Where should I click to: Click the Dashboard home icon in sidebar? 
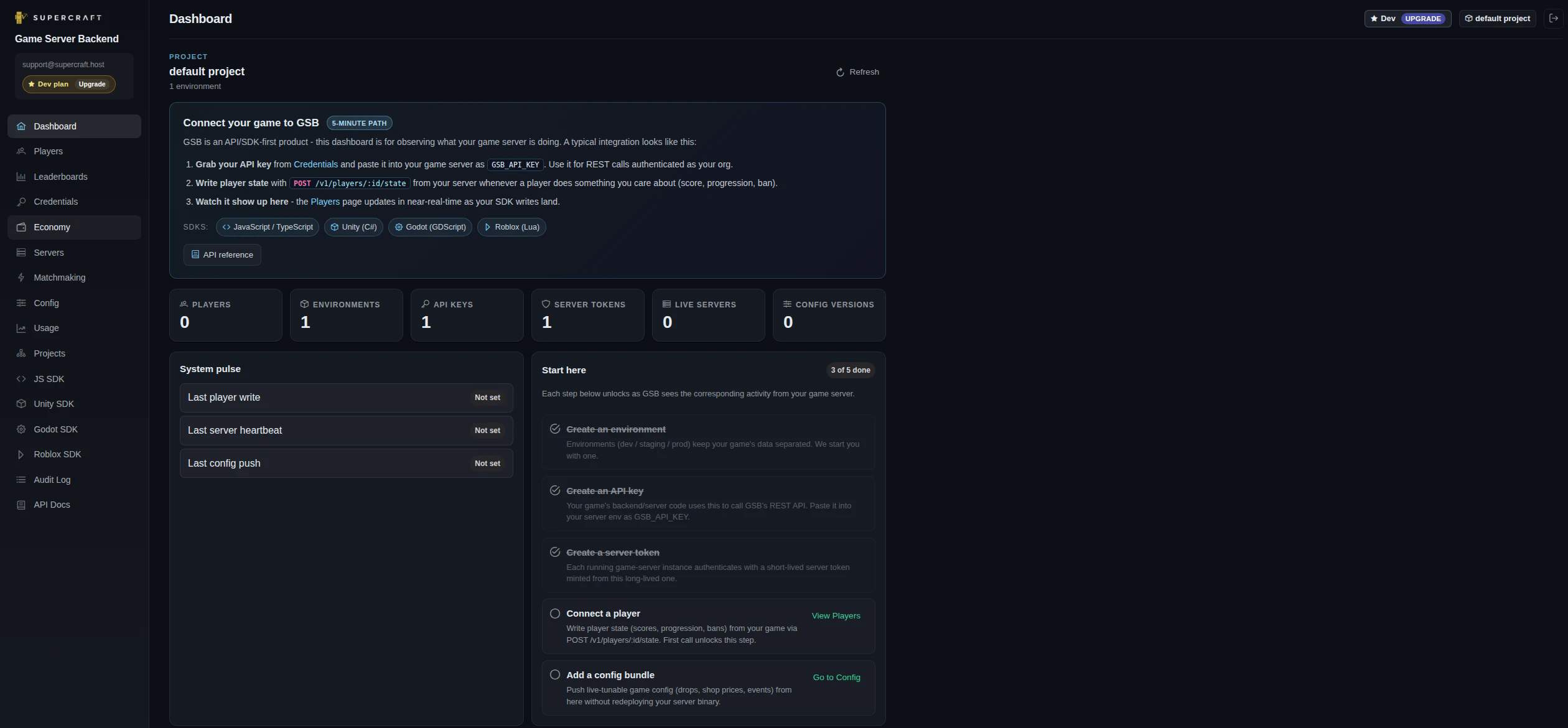(x=21, y=126)
